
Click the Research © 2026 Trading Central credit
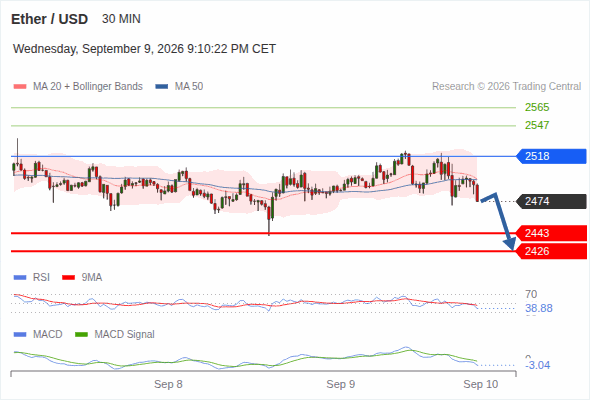[x=506, y=87]
